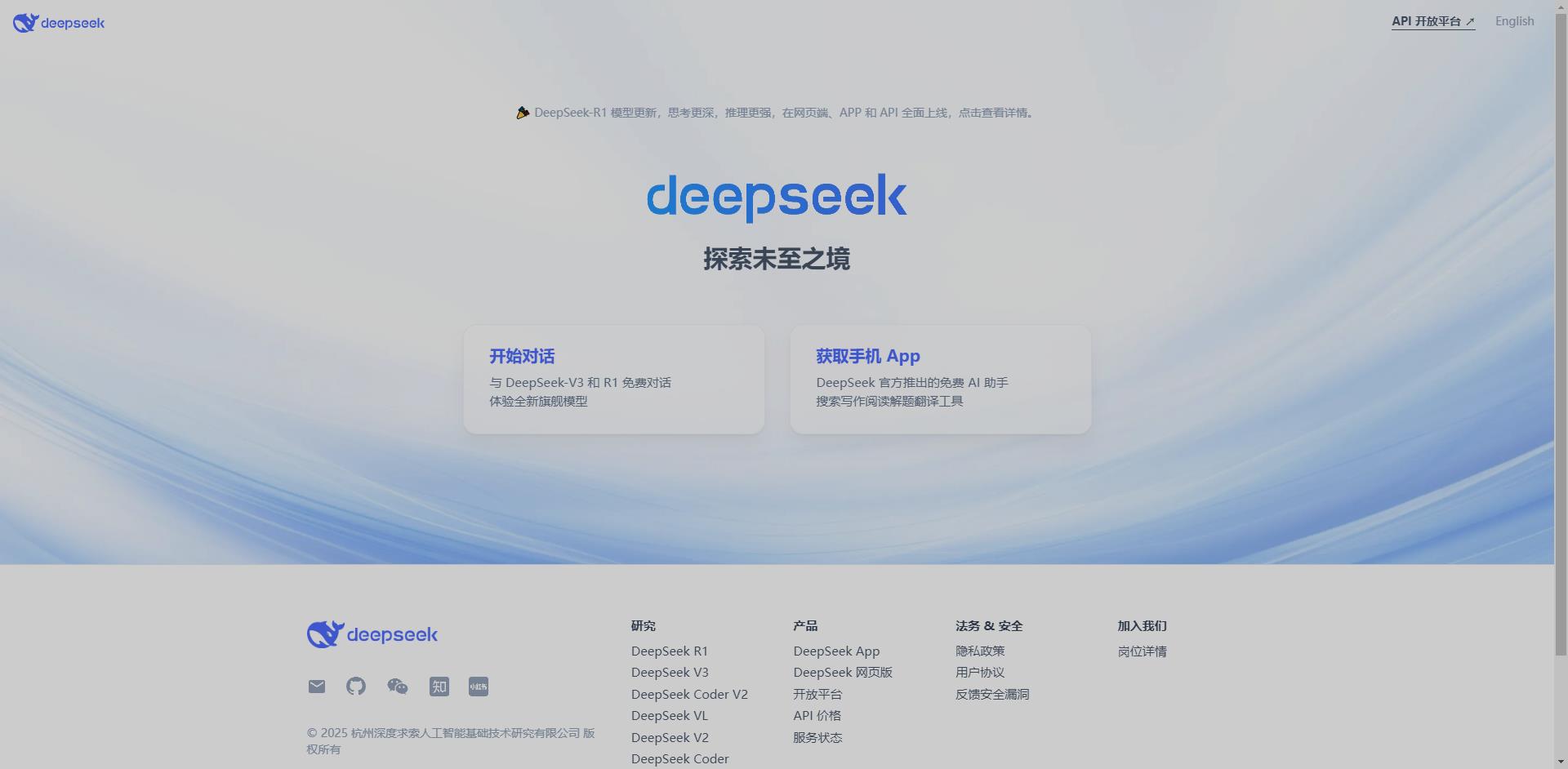
Task: Check 服务状态 service status
Action: (x=817, y=737)
